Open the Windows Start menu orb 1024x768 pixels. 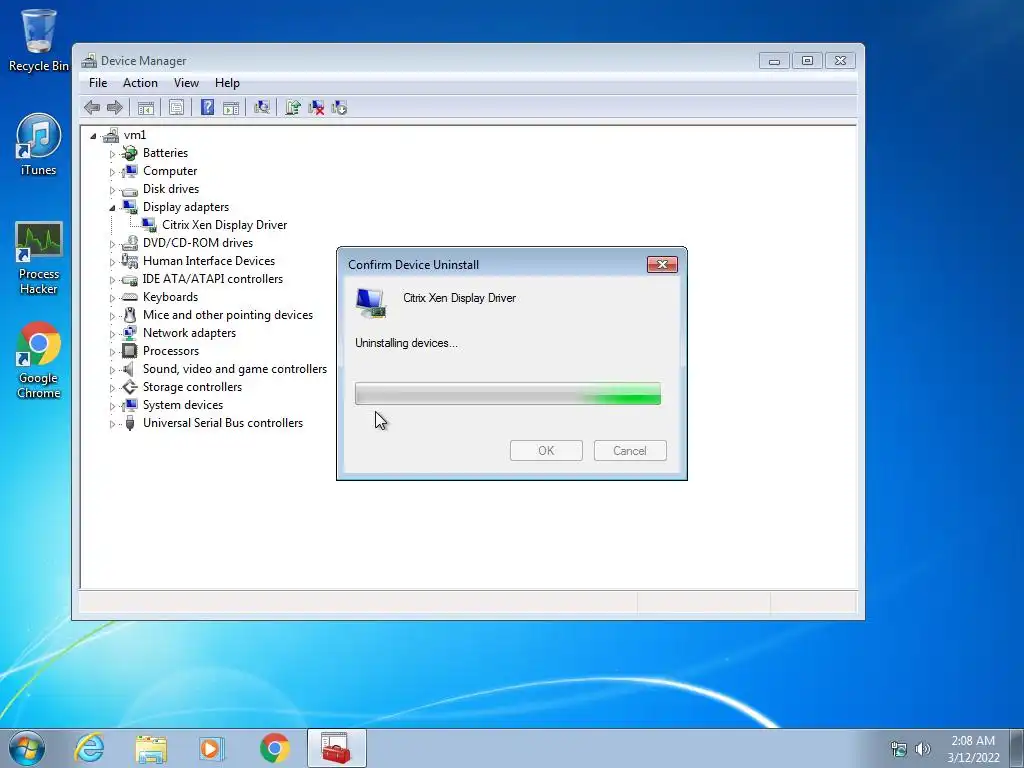tap(27, 748)
